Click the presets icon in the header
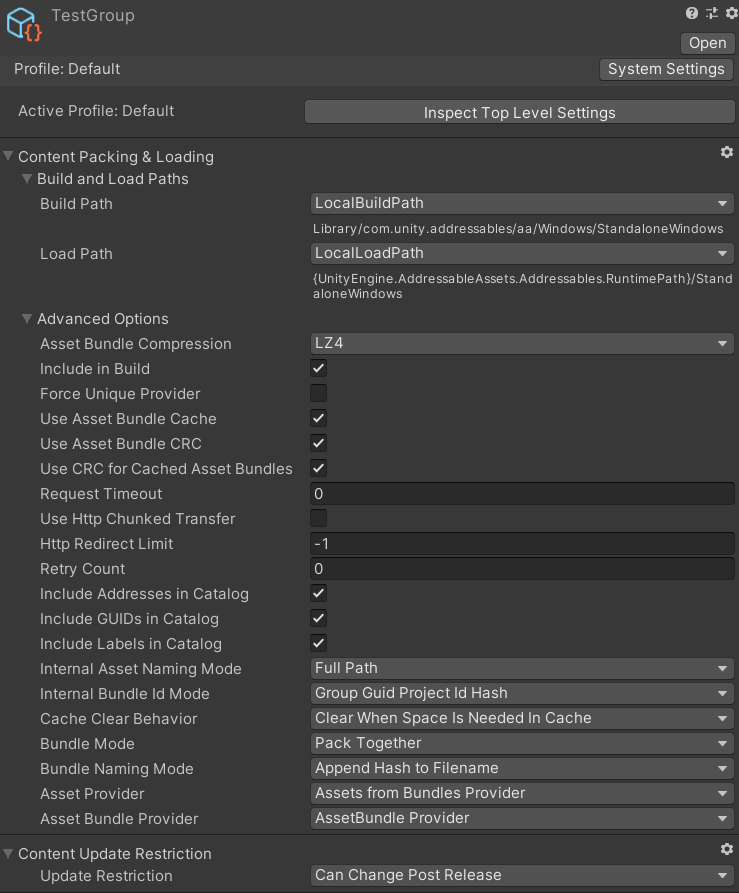 [711, 14]
